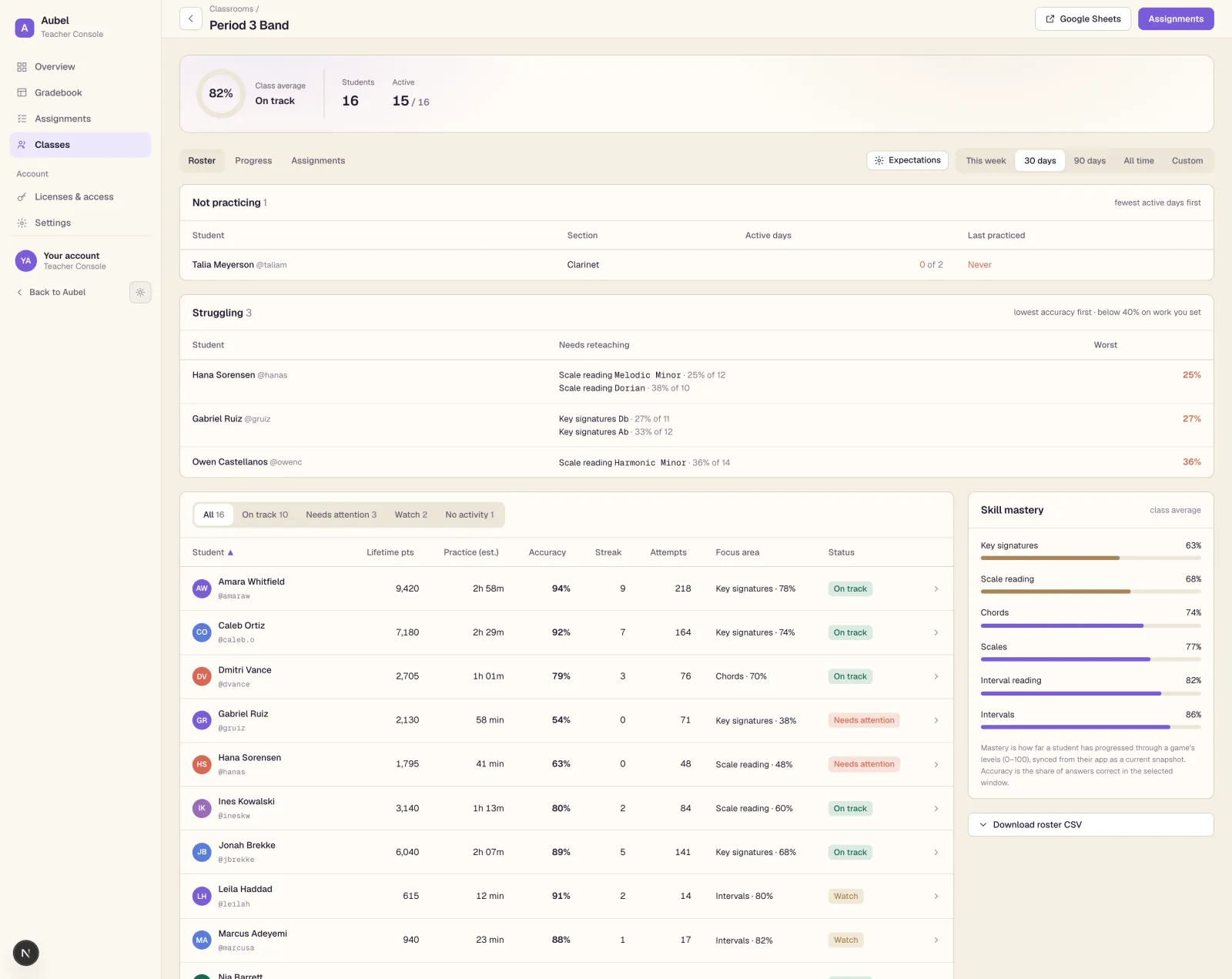Click the Intervals mastery bar
The height and width of the screenshot is (979, 1232).
click(1090, 727)
